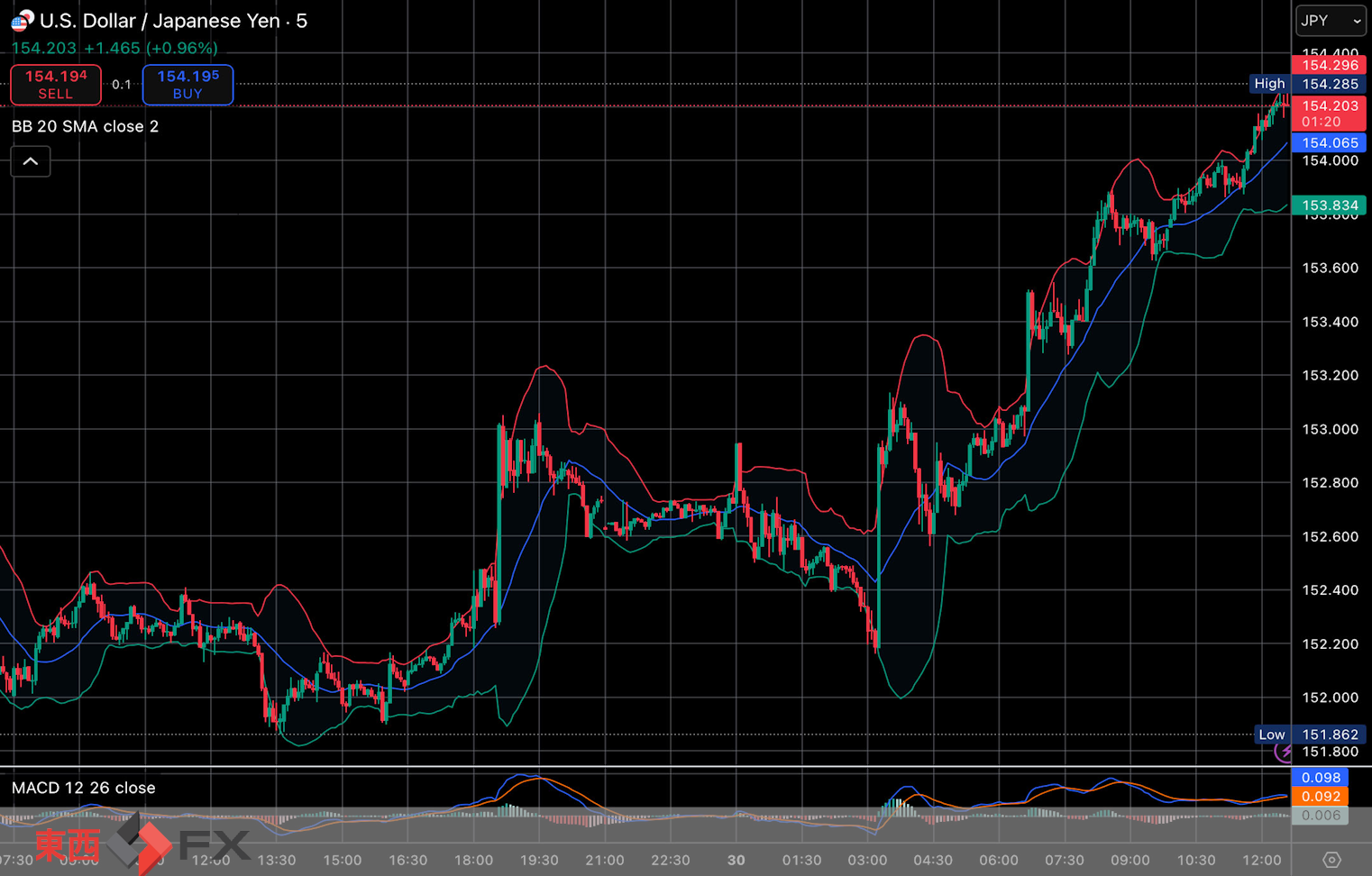This screenshot has height=876, width=1372.
Task: Open chart settings hexagon gear icon
Action: coord(1331,860)
